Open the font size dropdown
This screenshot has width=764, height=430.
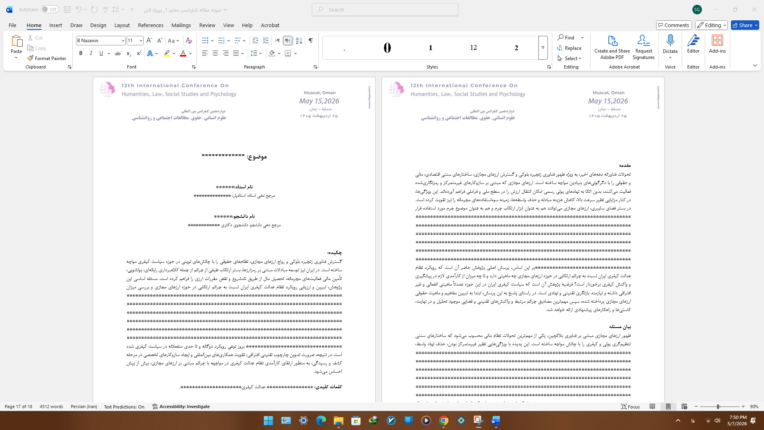pos(141,41)
